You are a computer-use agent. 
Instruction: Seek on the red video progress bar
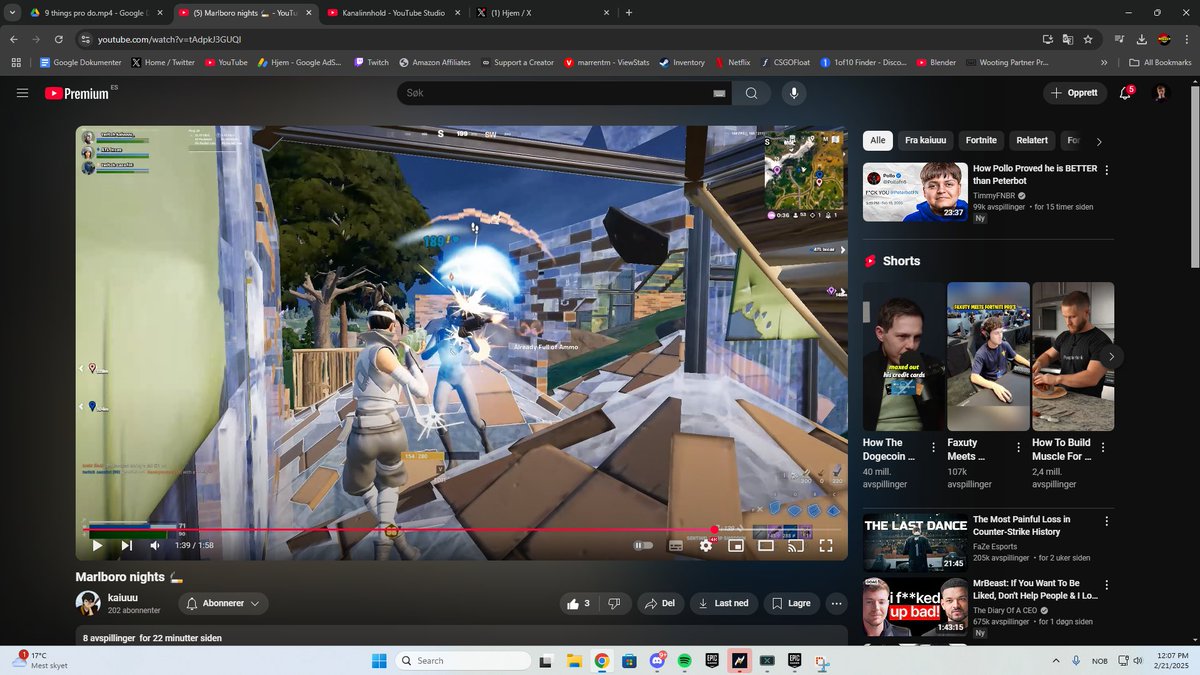click(x=461, y=529)
